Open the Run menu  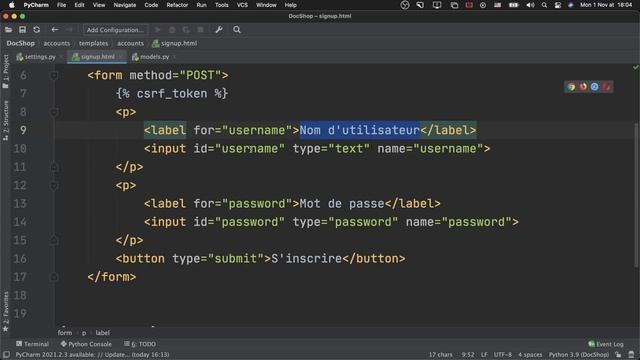(x=201, y=5)
